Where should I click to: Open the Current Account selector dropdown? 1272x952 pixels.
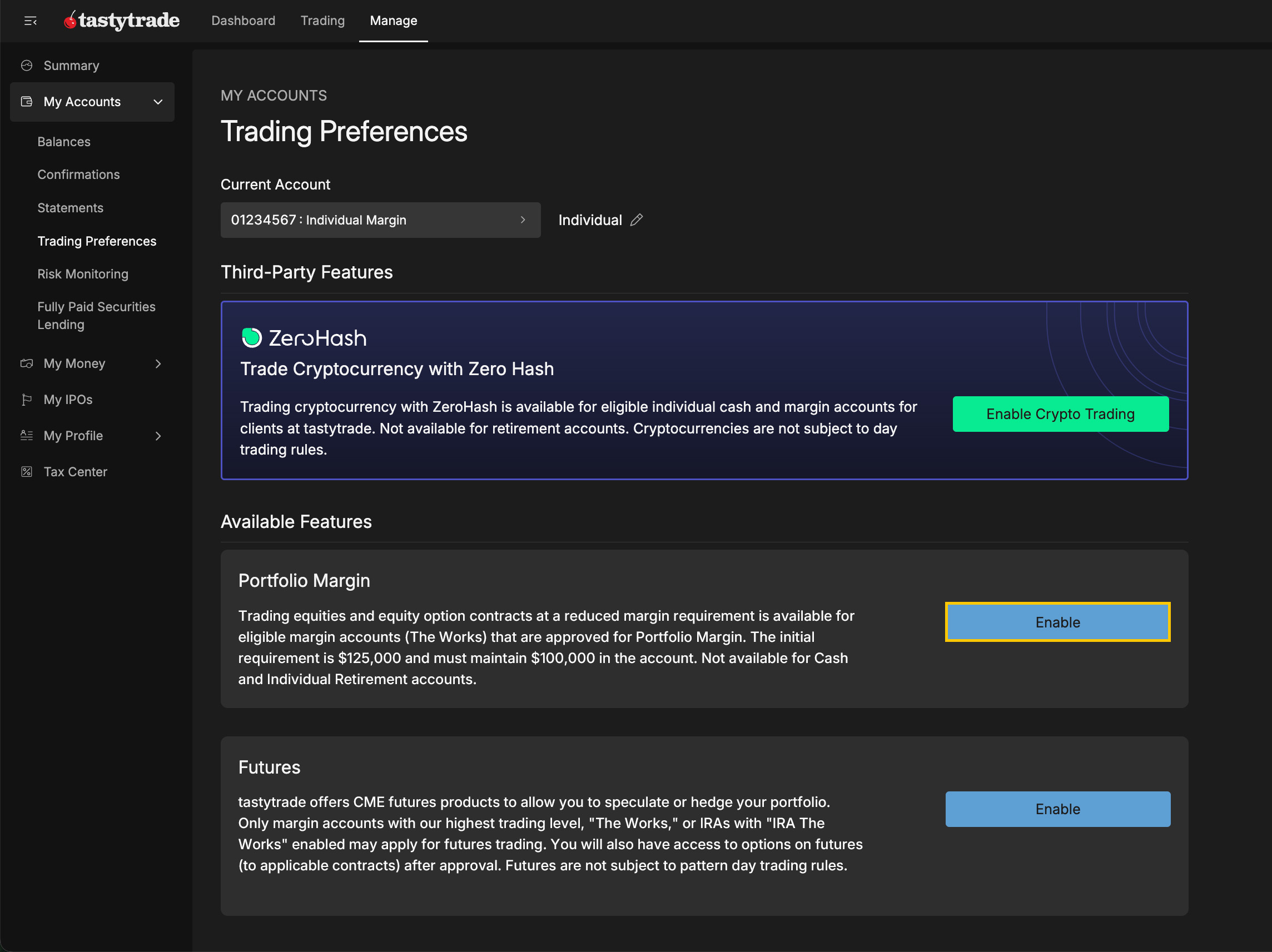(x=380, y=220)
